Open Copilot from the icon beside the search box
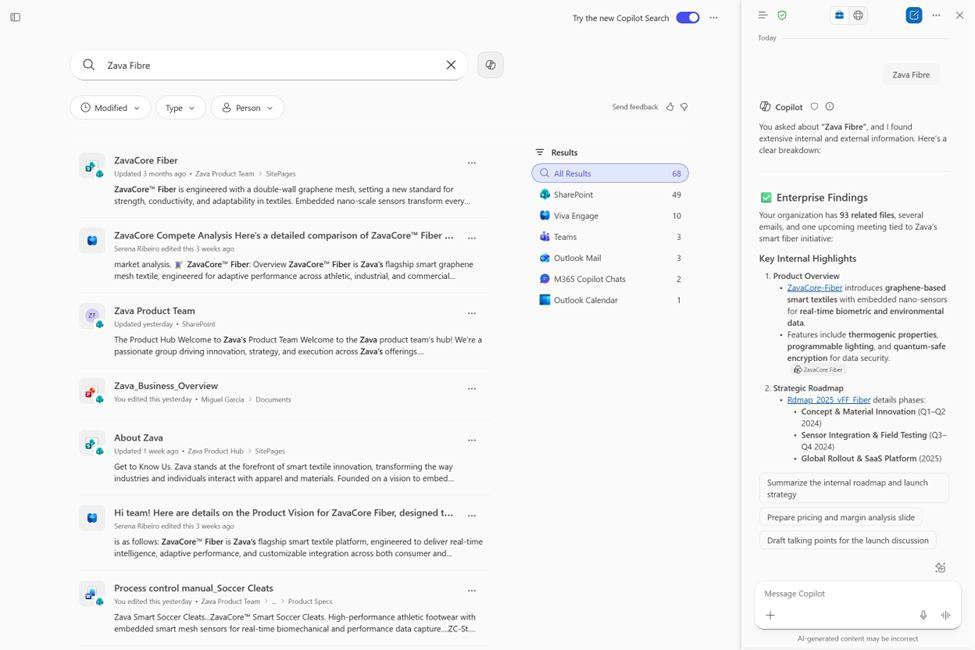Image resolution: width=975 pixels, height=650 pixels. tap(490, 64)
